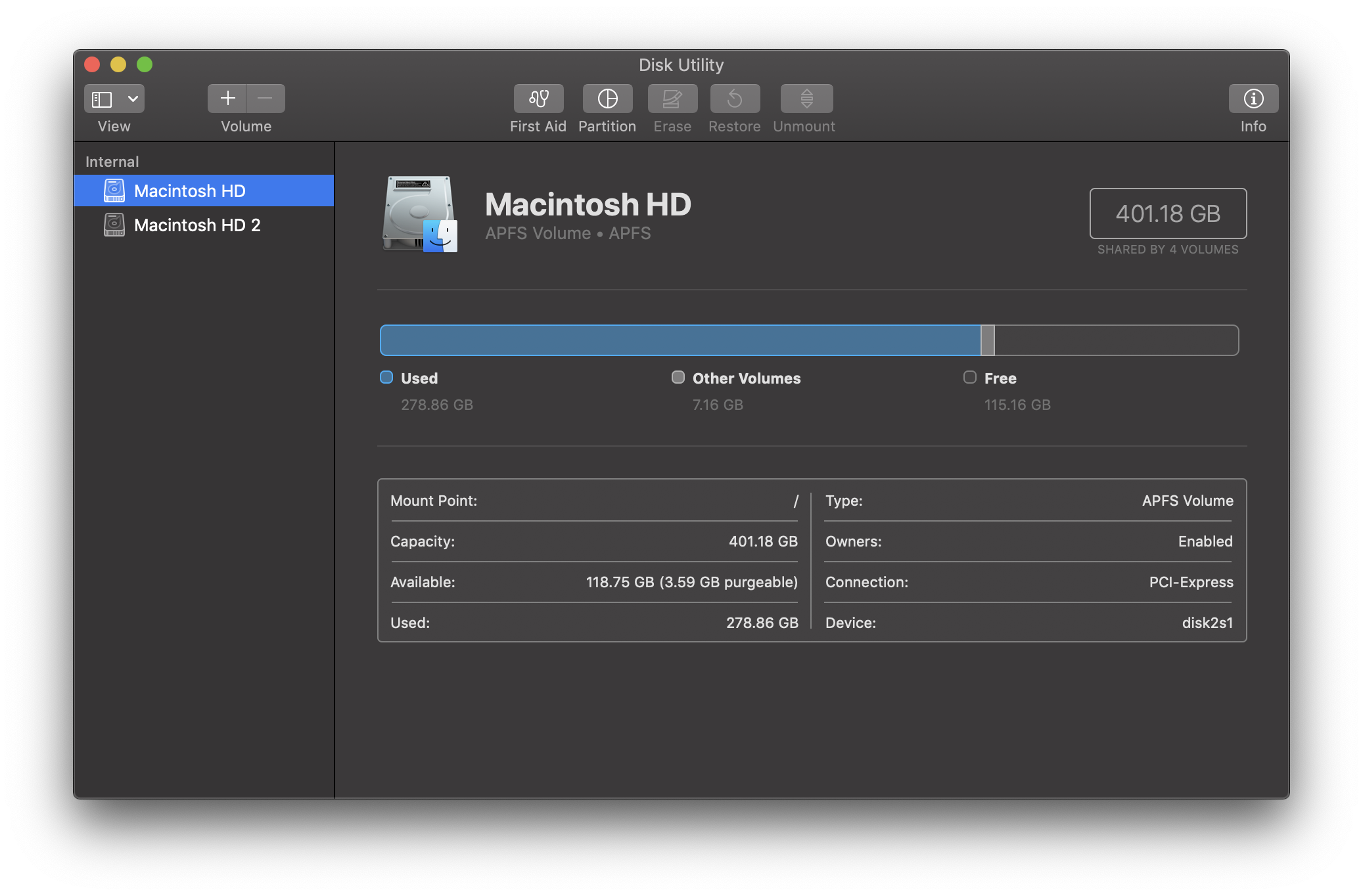
Task: Click the disk2s1 device value
Action: click(1207, 623)
